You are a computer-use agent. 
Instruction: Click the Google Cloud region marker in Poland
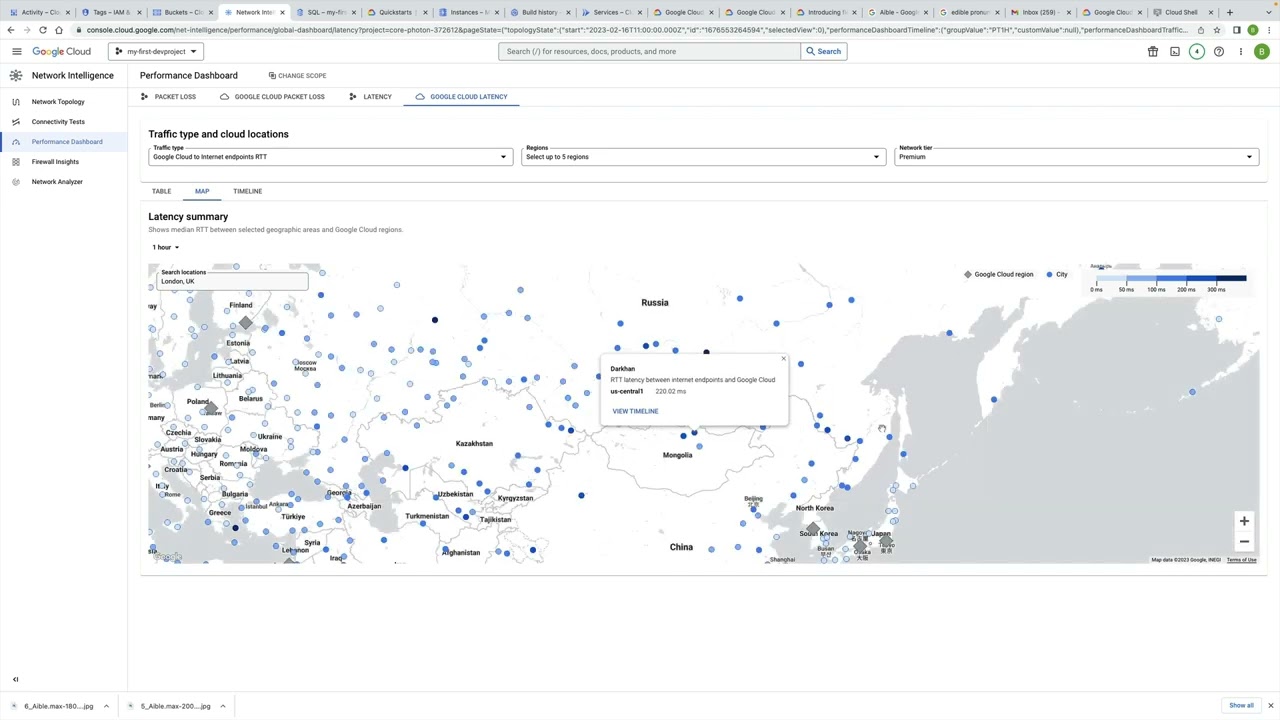click(x=210, y=407)
